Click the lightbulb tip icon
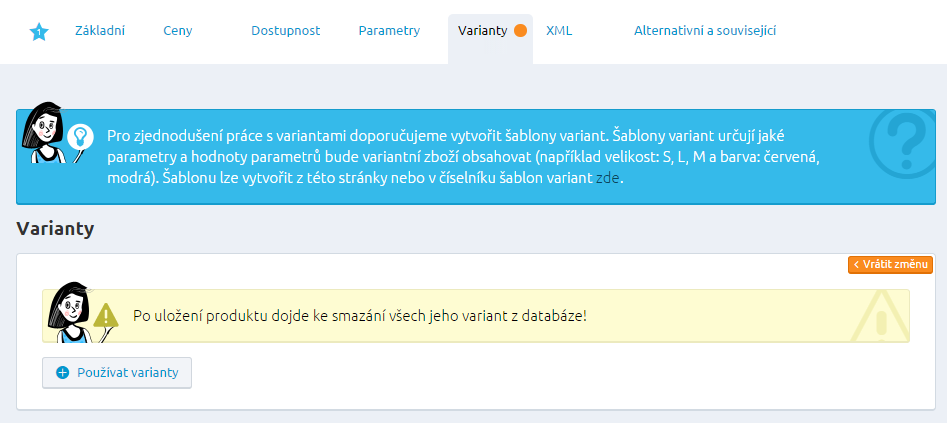This screenshot has height=423, width=947. 80,136
